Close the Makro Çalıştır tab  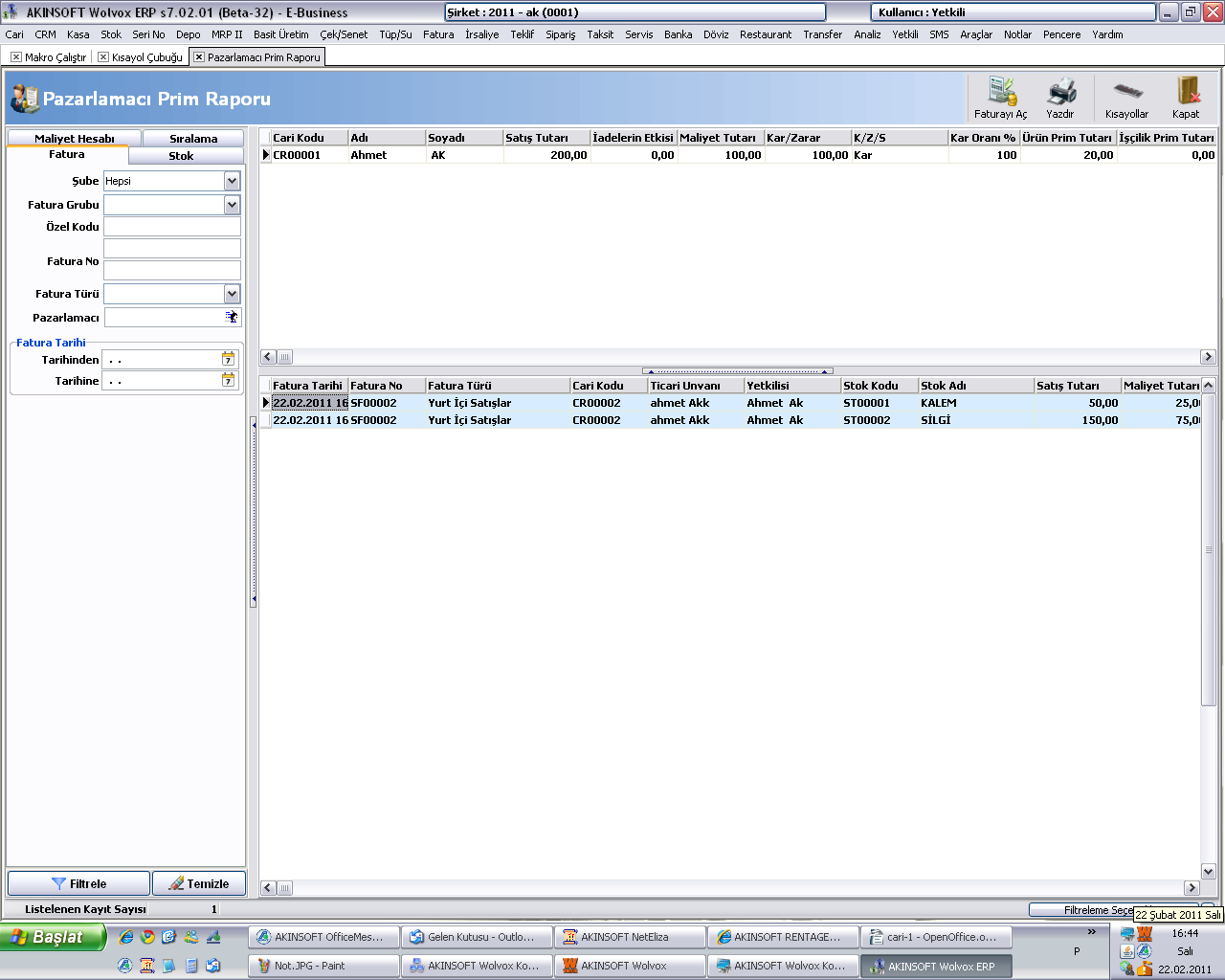[16, 57]
